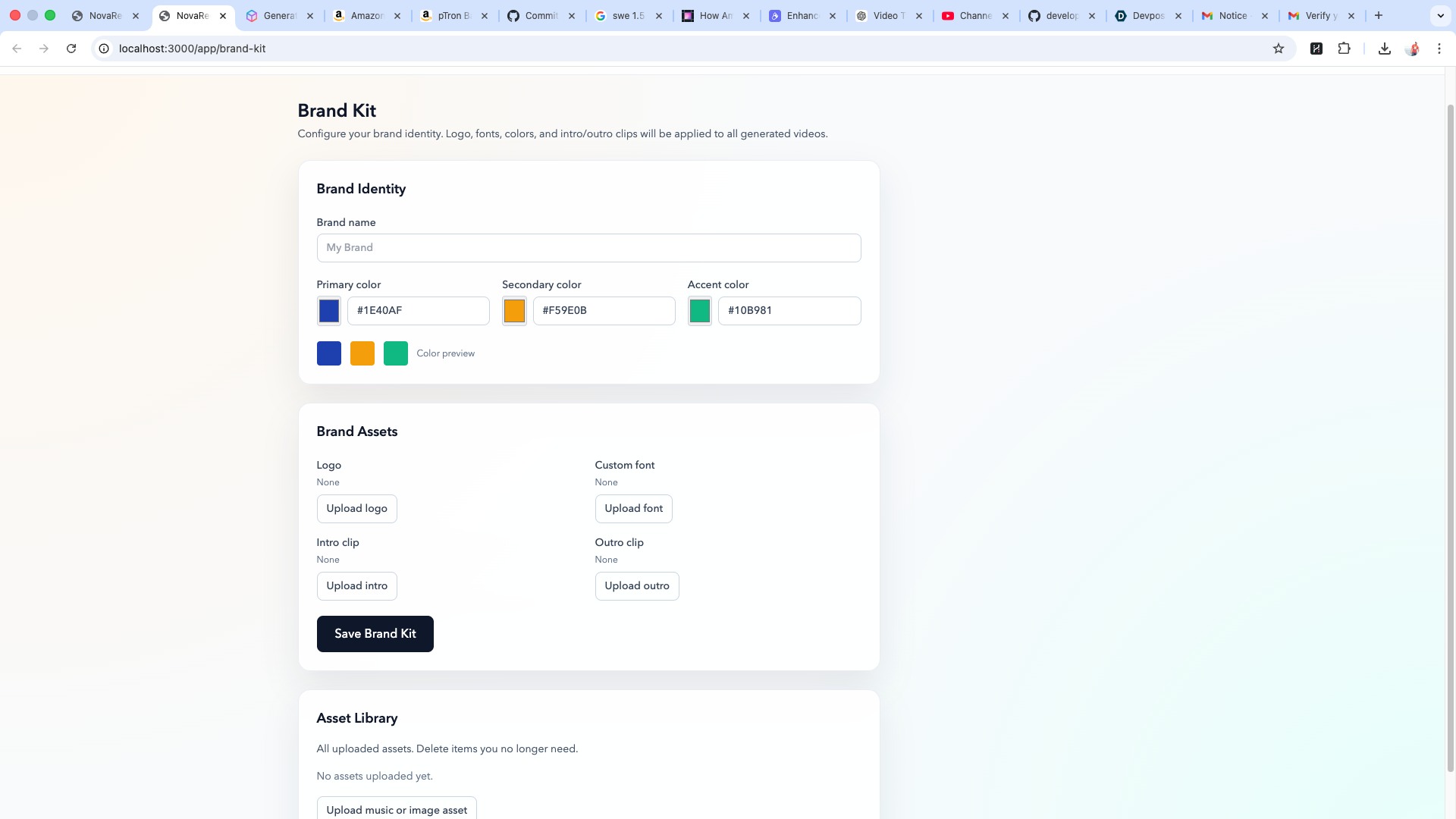Click Upload font button
Viewport: 1456px width, 819px height.
tap(633, 509)
